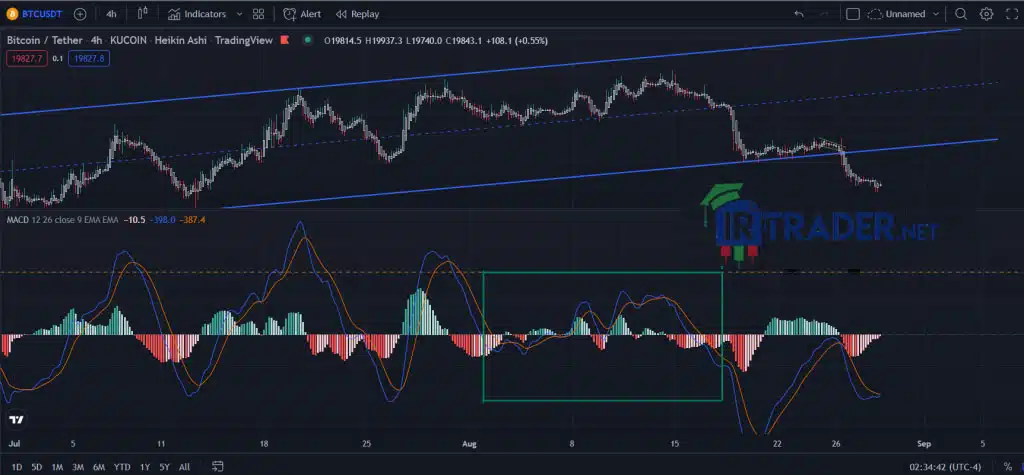Screen dimensions: 1024x475
Task: Click the 19827.7 sell price button
Action: click(x=26, y=59)
